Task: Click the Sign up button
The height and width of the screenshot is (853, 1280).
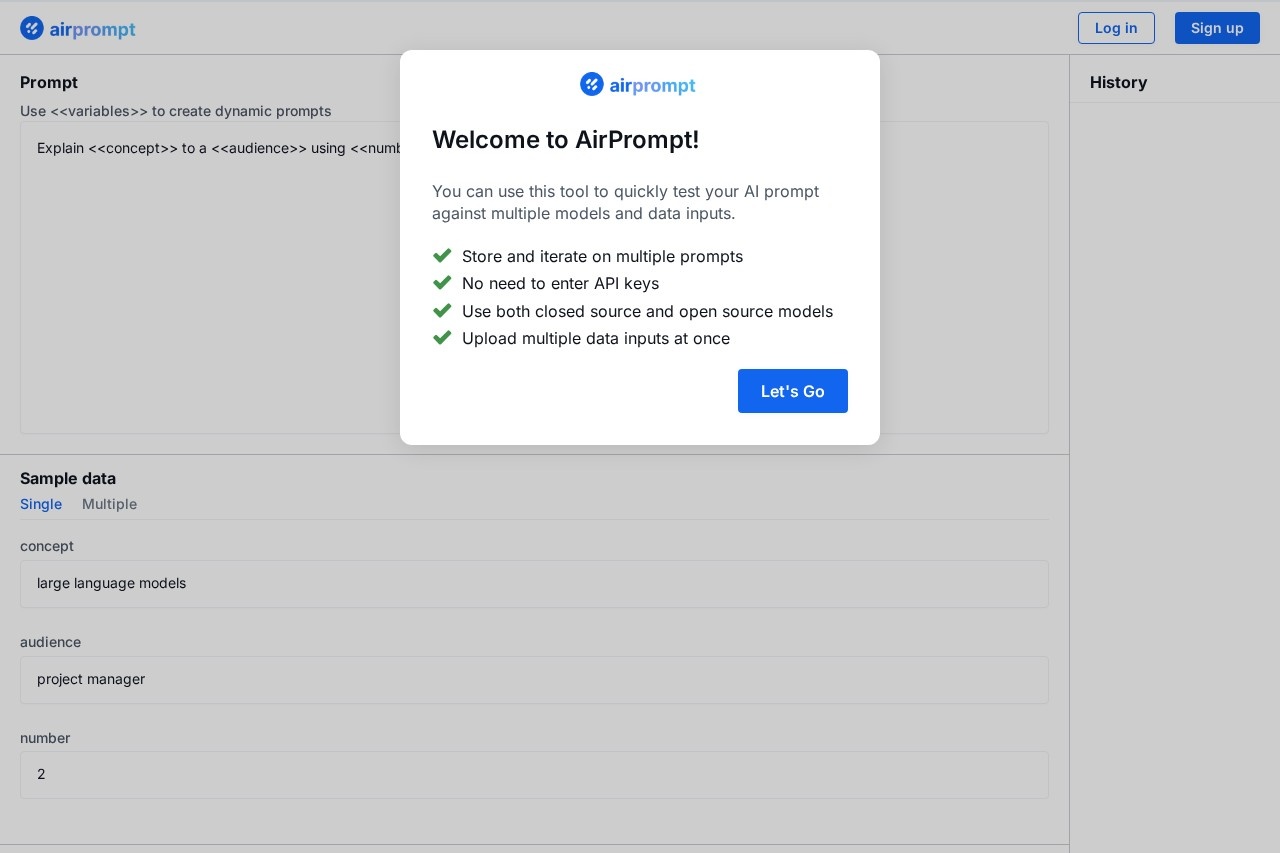Action: 1217,28
